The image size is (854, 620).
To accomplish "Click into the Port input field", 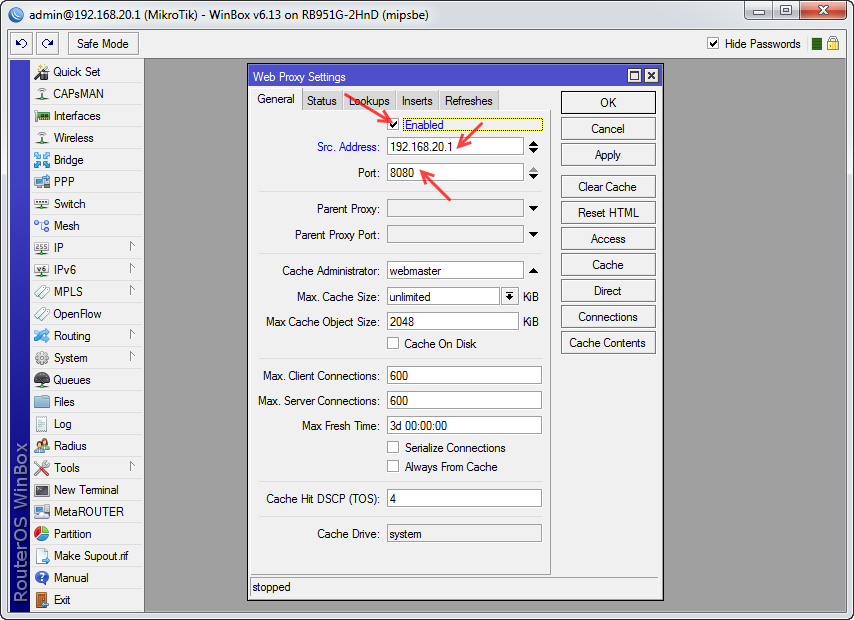I will [x=455, y=173].
